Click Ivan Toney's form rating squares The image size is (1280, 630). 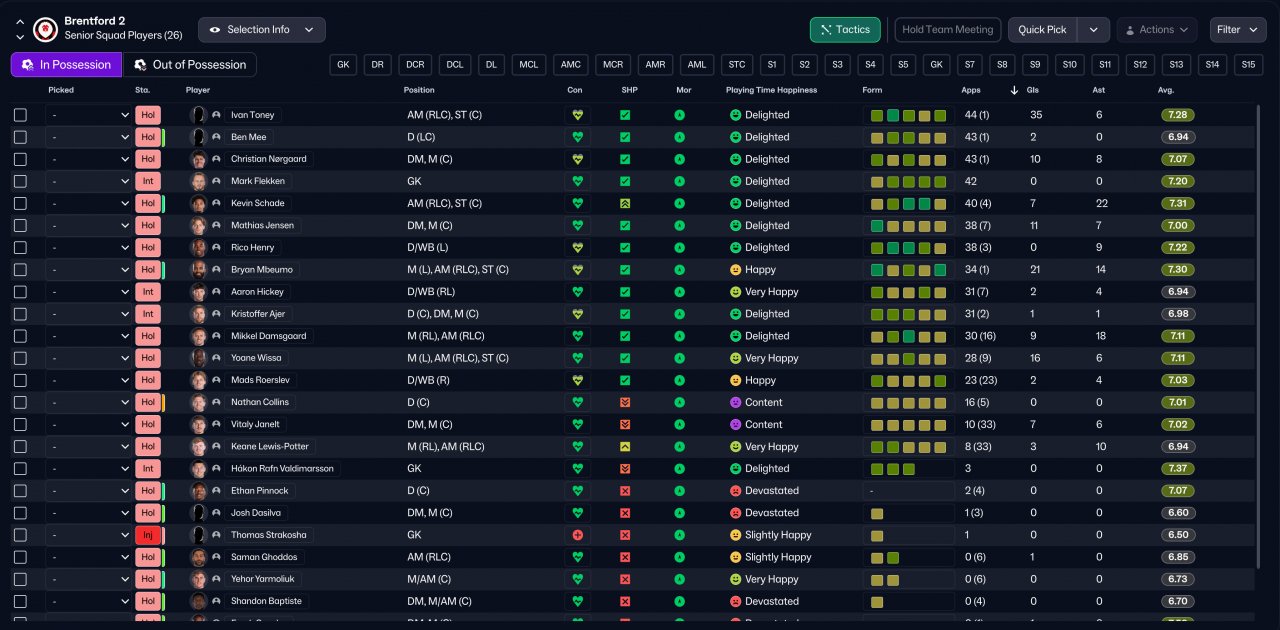click(x=909, y=115)
